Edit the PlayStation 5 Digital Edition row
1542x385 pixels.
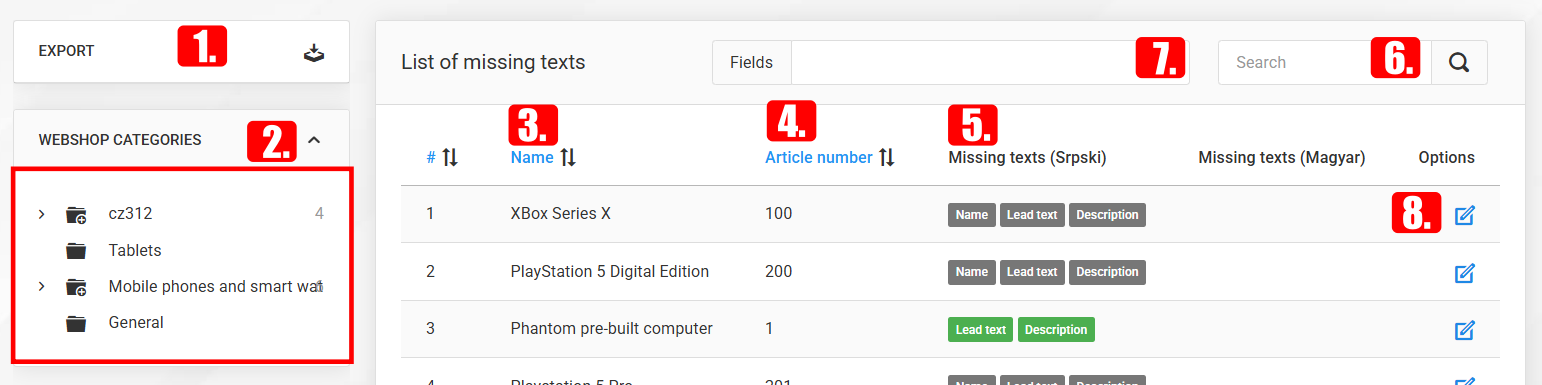1465,272
